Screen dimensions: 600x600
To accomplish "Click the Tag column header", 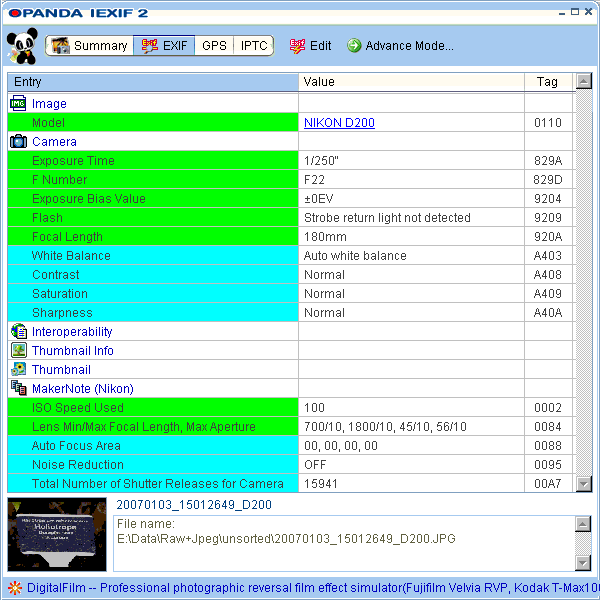I will [x=548, y=82].
